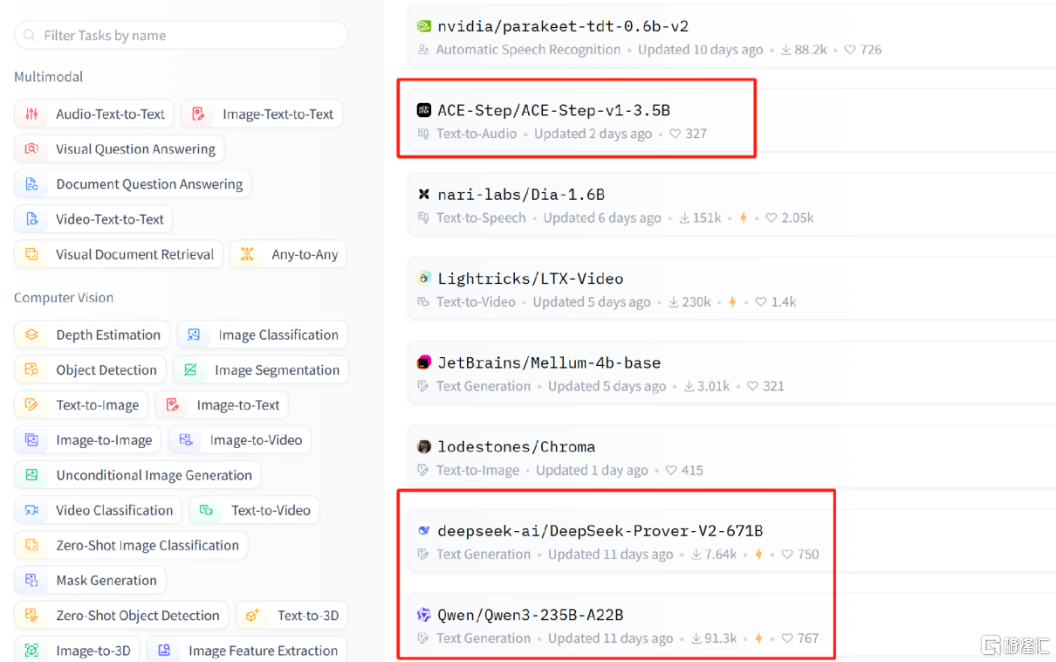Click the JetBrains avatar icon
This screenshot has height=662, width=1056.
(x=424, y=362)
